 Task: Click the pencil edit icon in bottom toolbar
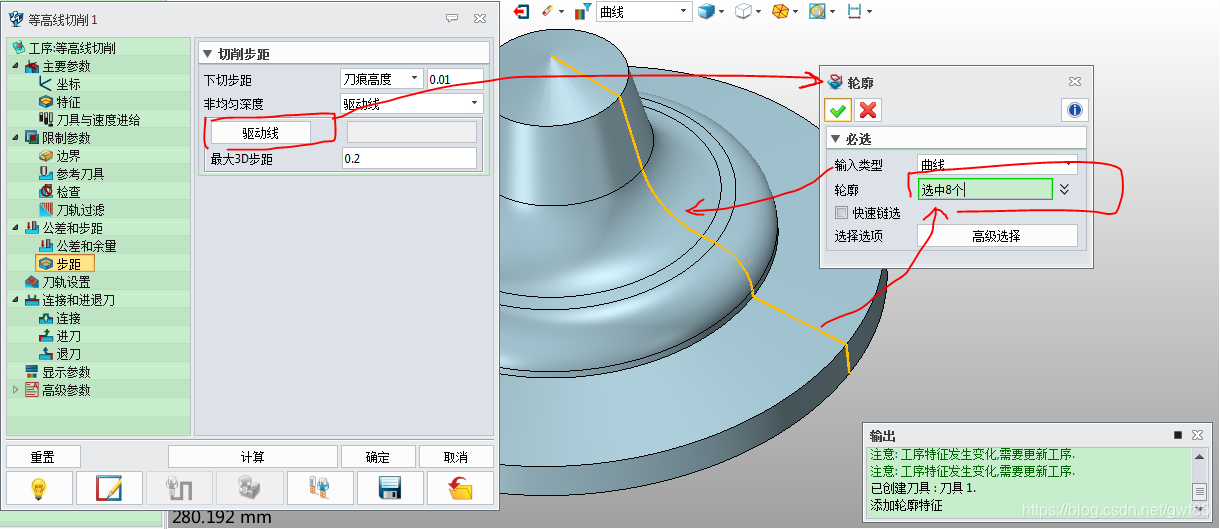(110, 488)
